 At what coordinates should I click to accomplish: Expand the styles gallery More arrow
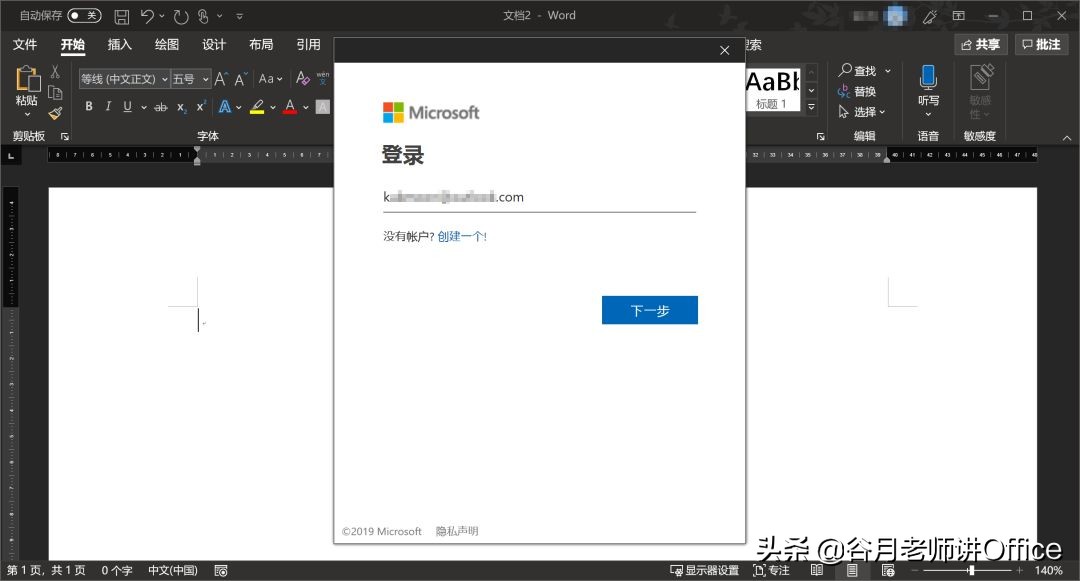click(x=811, y=107)
